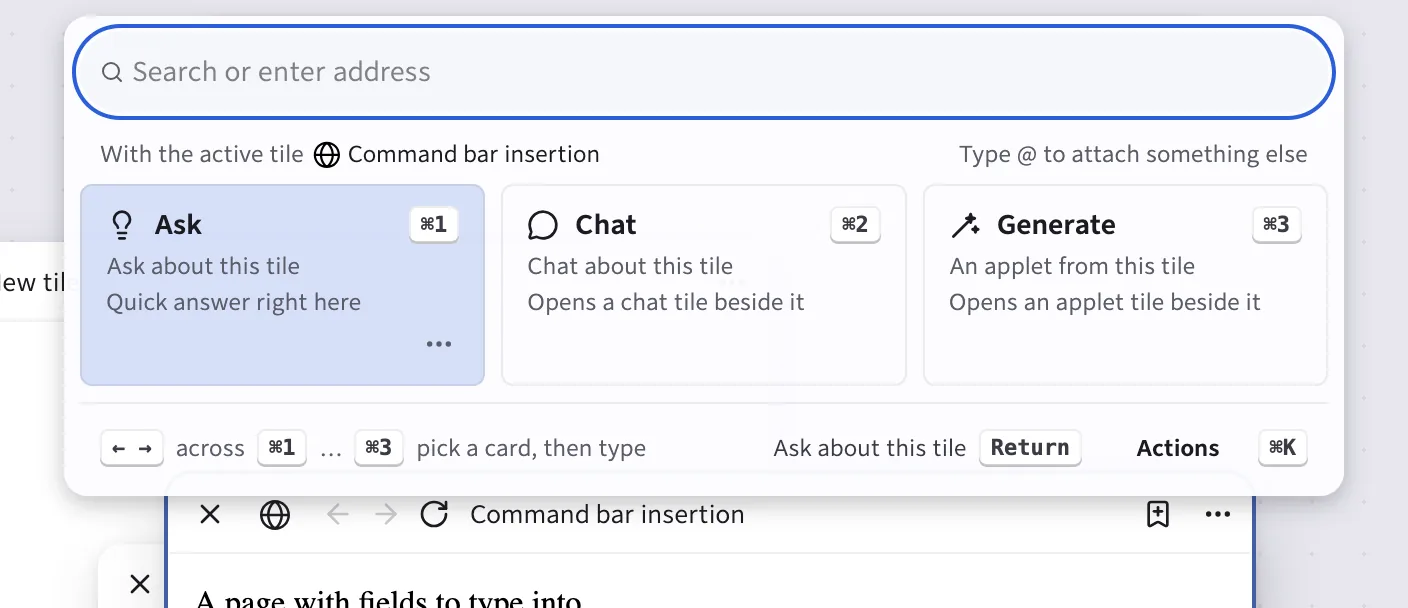This screenshot has height=608, width=1408.
Task: Select the Ask card
Action: click(x=282, y=285)
